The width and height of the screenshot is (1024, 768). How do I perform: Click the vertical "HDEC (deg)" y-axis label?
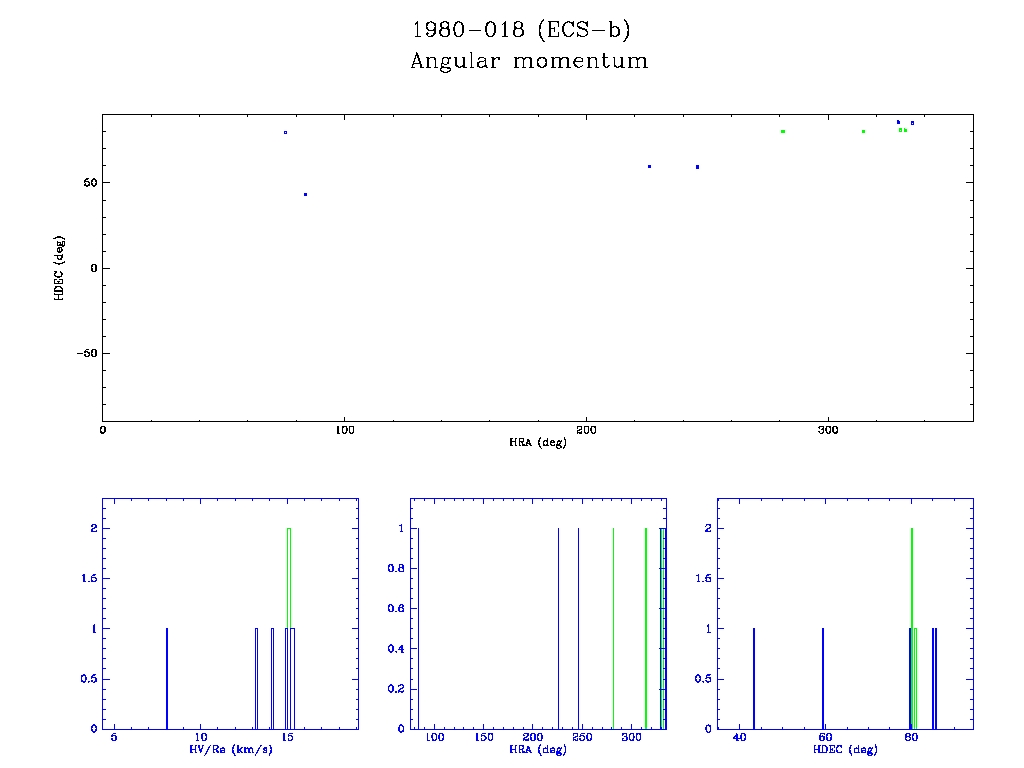[x=60, y=268]
